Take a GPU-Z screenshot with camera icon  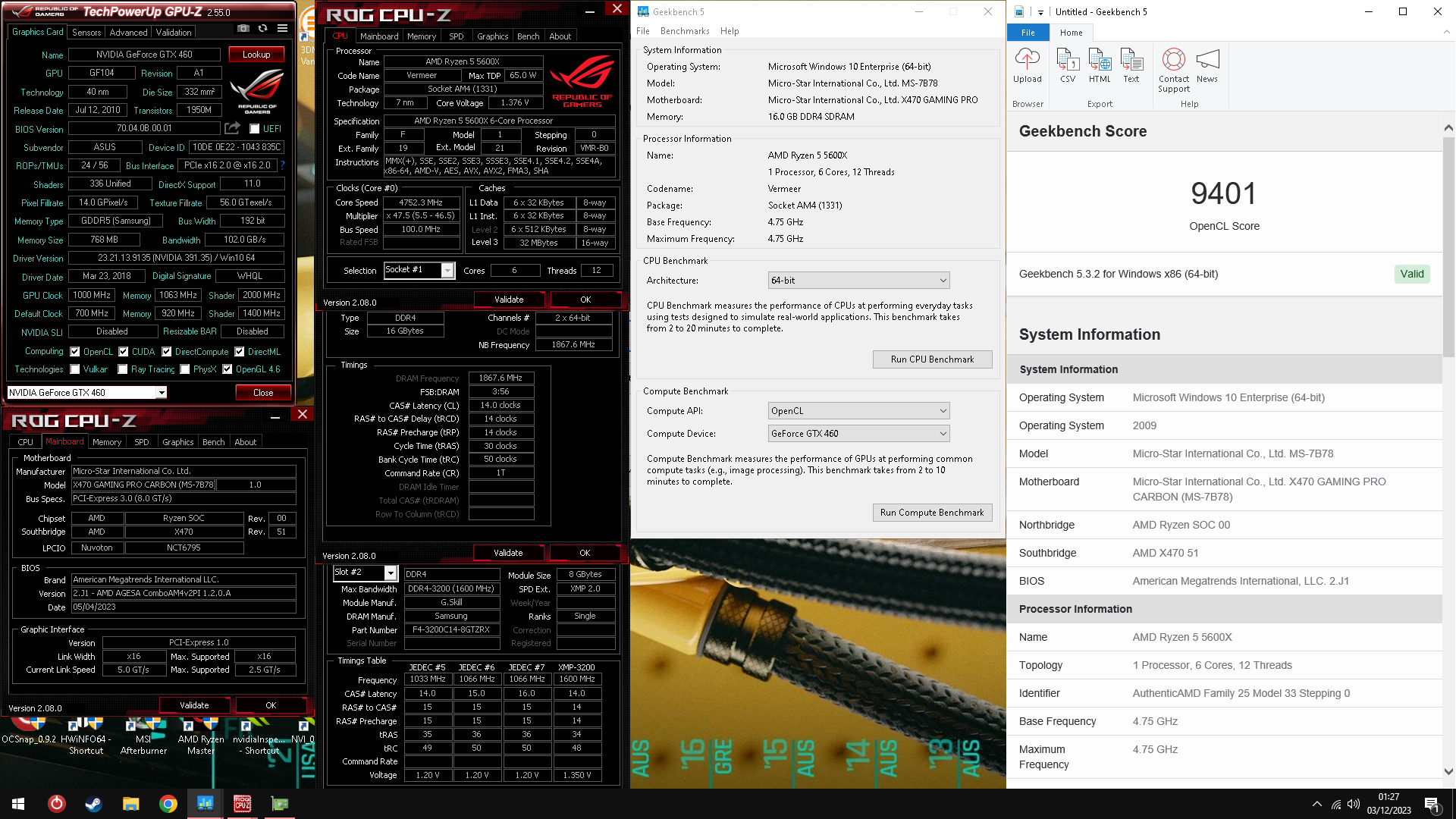click(x=243, y=29)
